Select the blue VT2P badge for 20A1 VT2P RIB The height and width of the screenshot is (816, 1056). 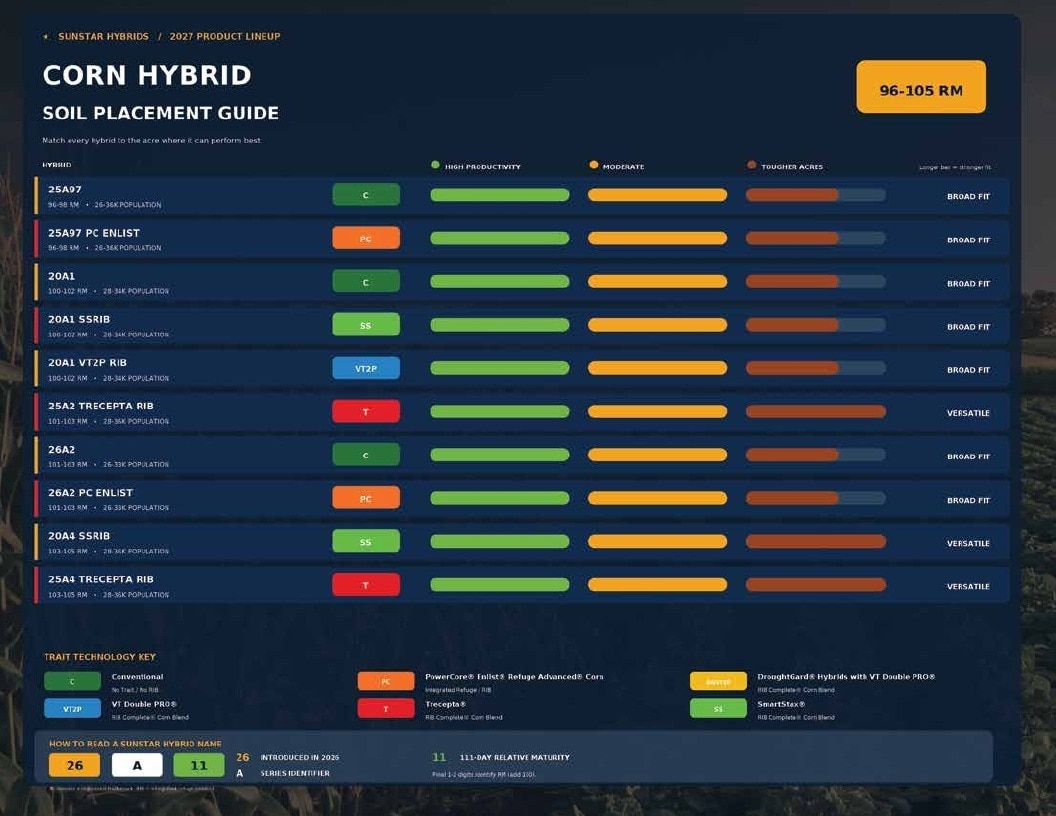[x=366, y=368]
